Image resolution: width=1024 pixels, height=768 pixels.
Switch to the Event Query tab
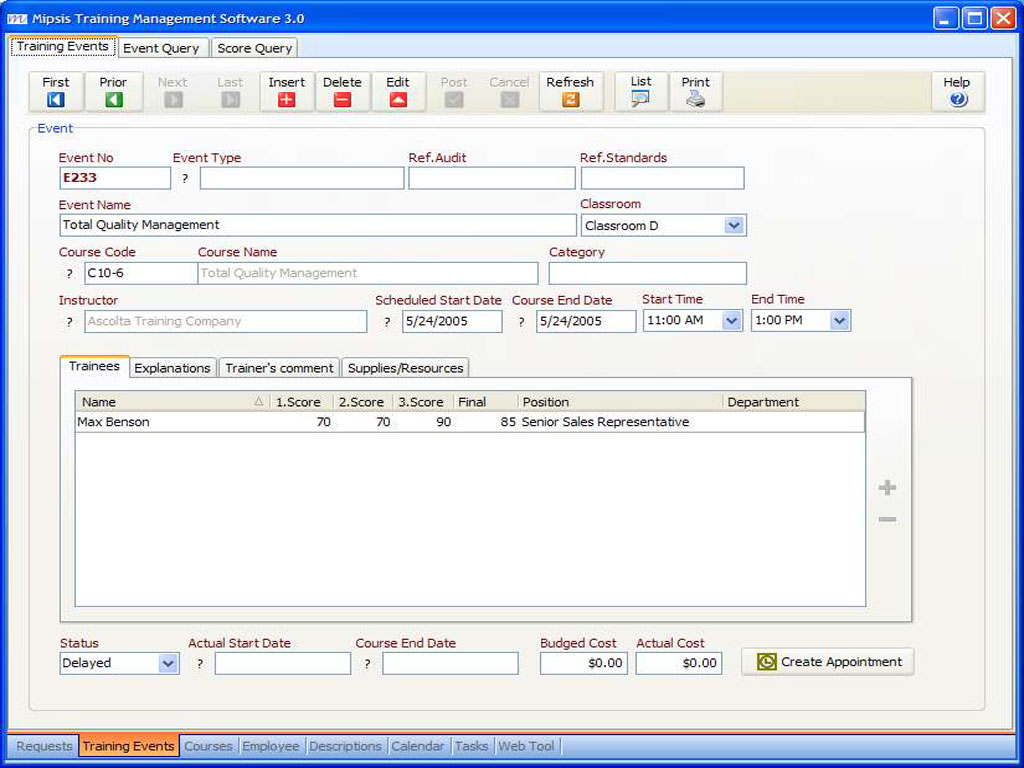[161, 48]
